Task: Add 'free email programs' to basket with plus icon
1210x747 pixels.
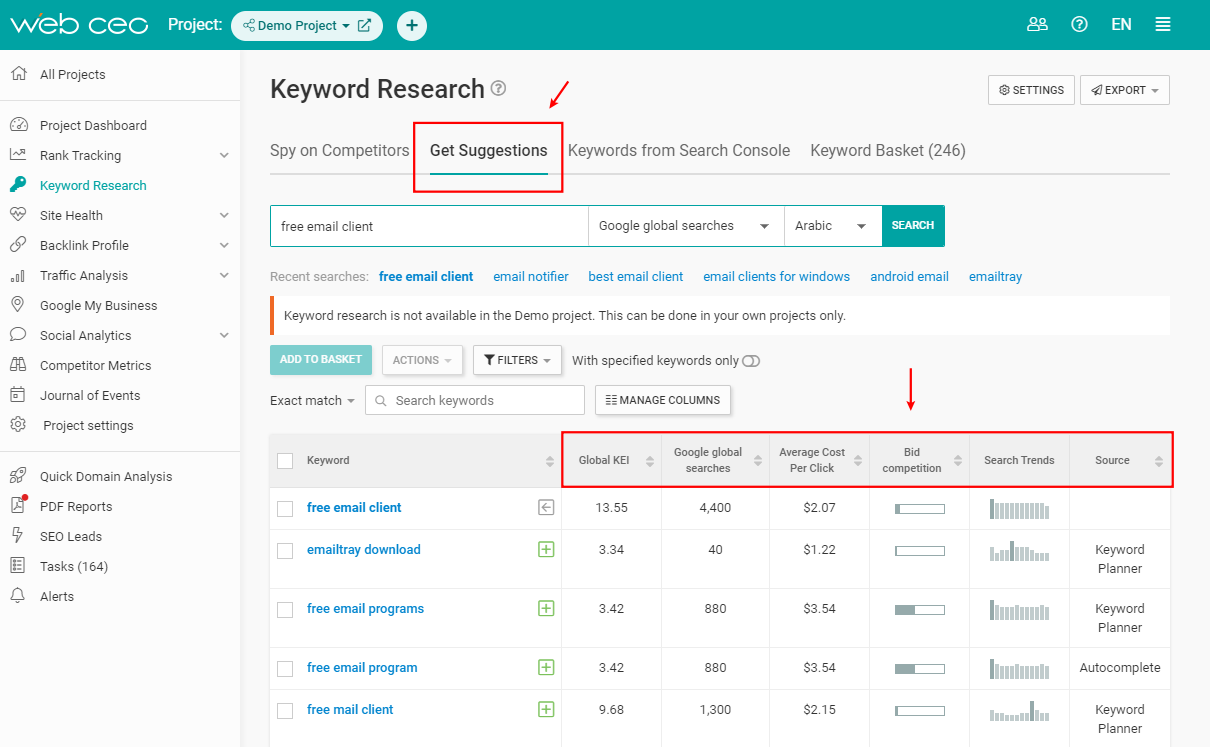Action: [546, 608]
